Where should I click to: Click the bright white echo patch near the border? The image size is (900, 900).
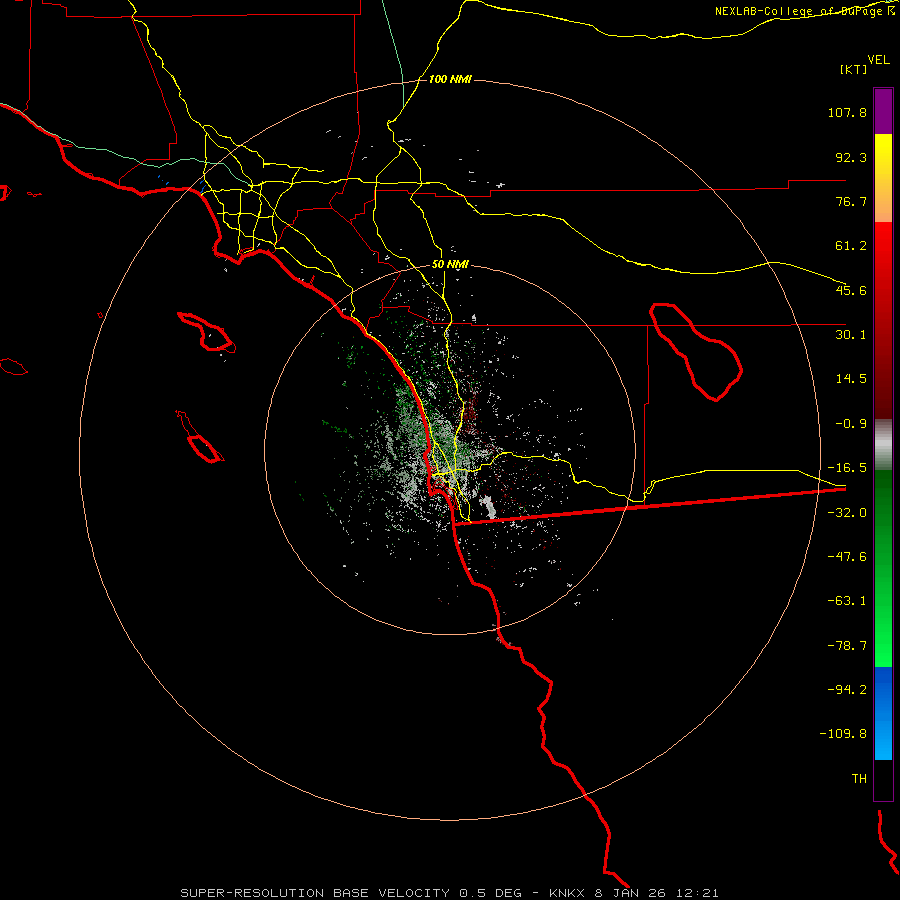[488, 507]
